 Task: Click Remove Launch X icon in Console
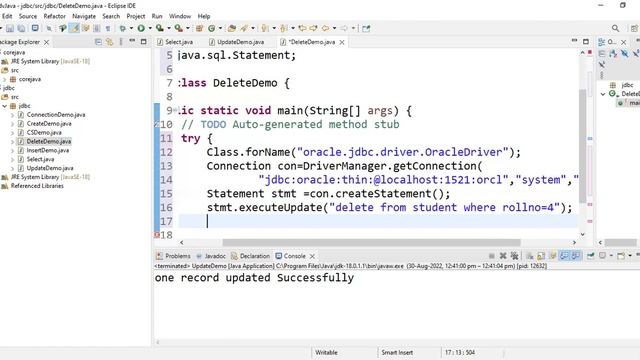click(503, 256)
